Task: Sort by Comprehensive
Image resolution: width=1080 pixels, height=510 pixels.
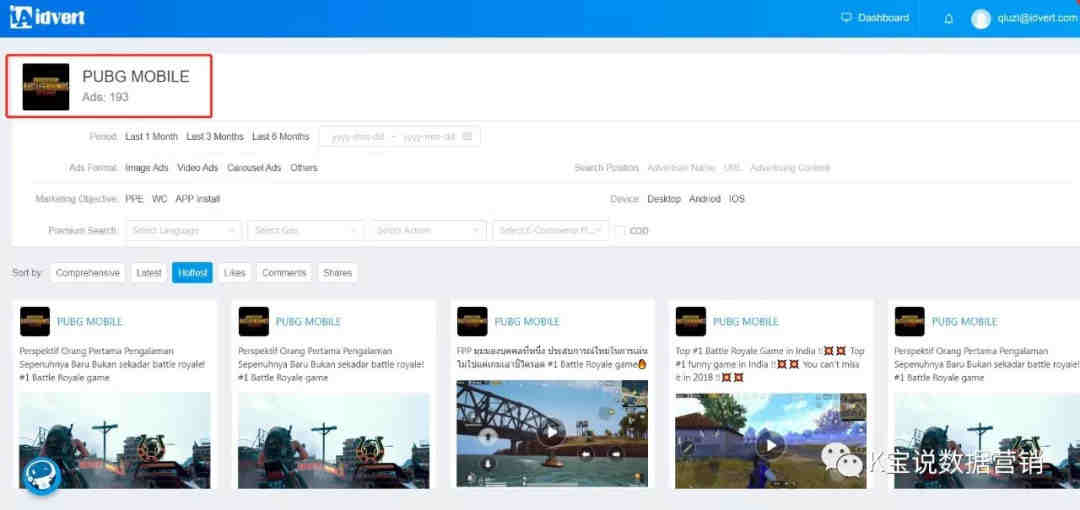Action: coord(87,273)
